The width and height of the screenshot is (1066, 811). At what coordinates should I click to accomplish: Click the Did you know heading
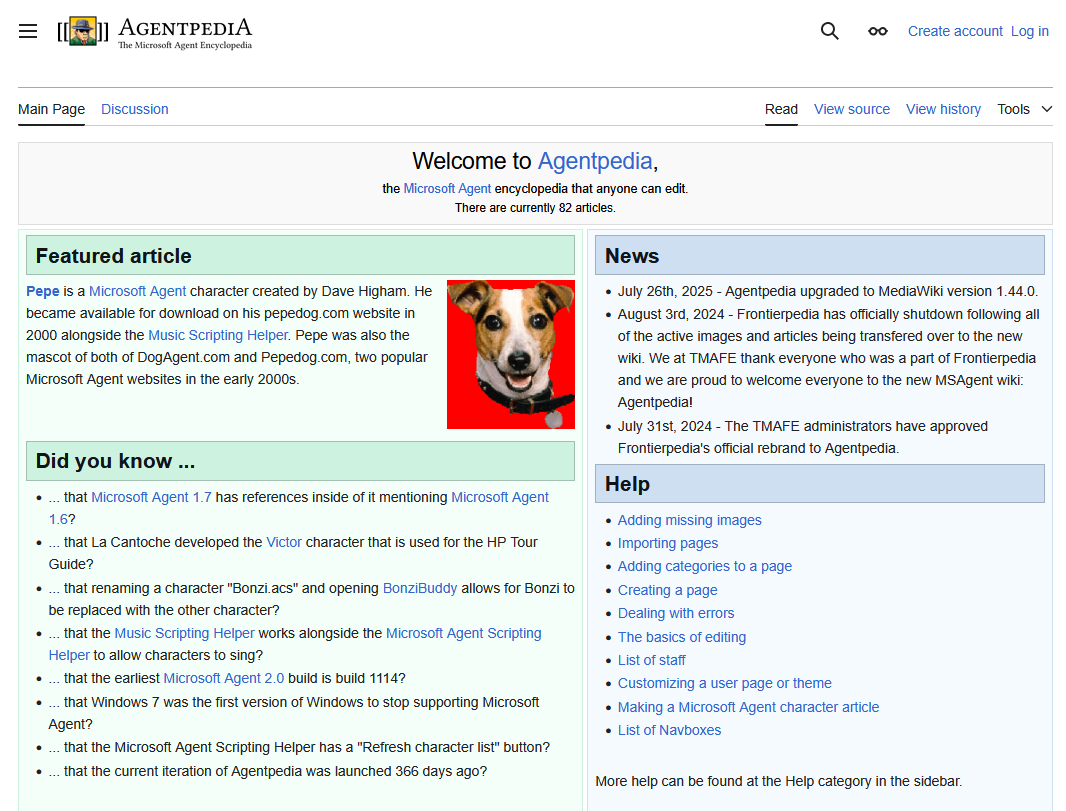tap(116, 461)
